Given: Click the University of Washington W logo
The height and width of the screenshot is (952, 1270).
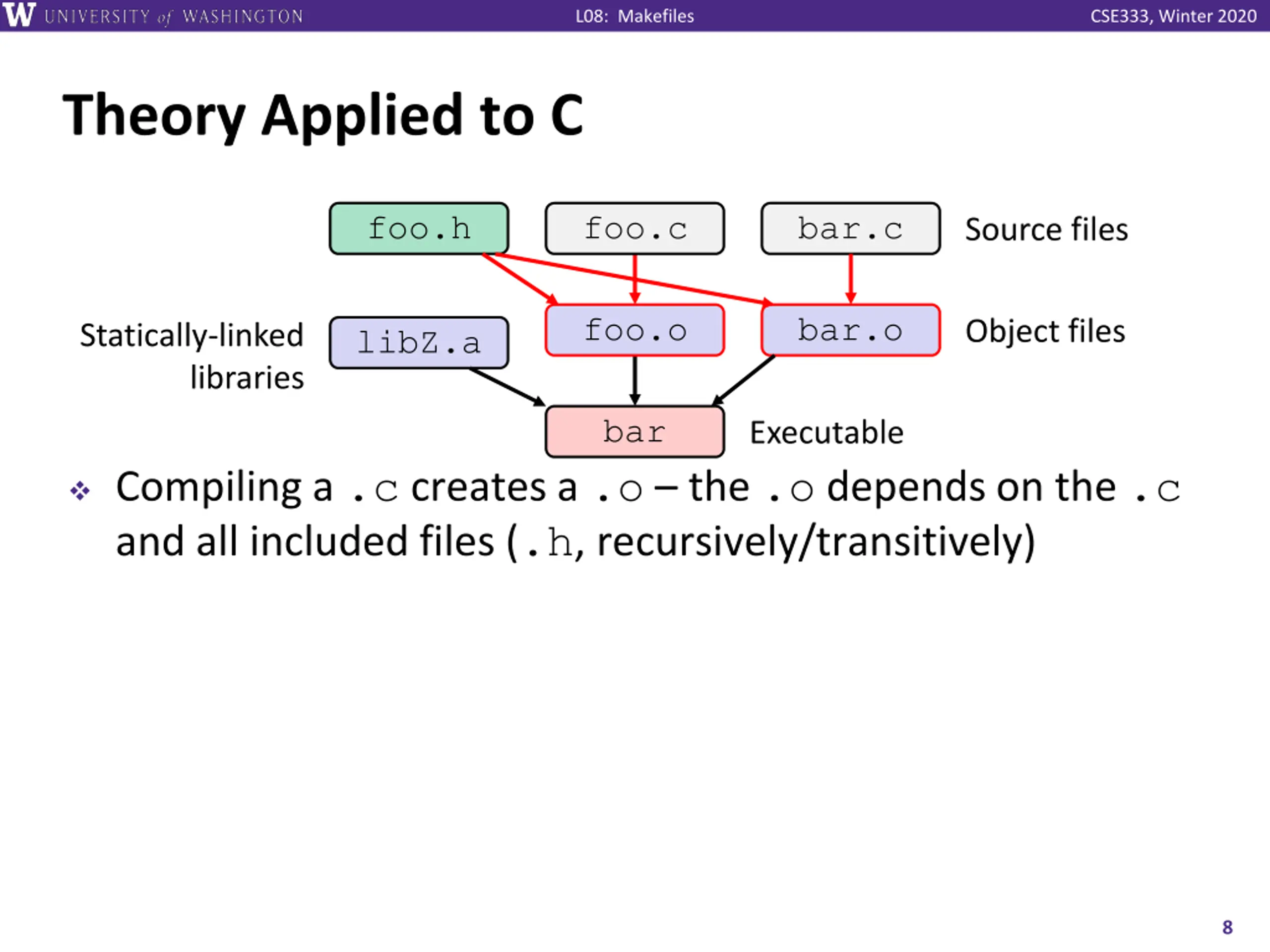Looking at the screenshot, I should (x=18, y=14).
